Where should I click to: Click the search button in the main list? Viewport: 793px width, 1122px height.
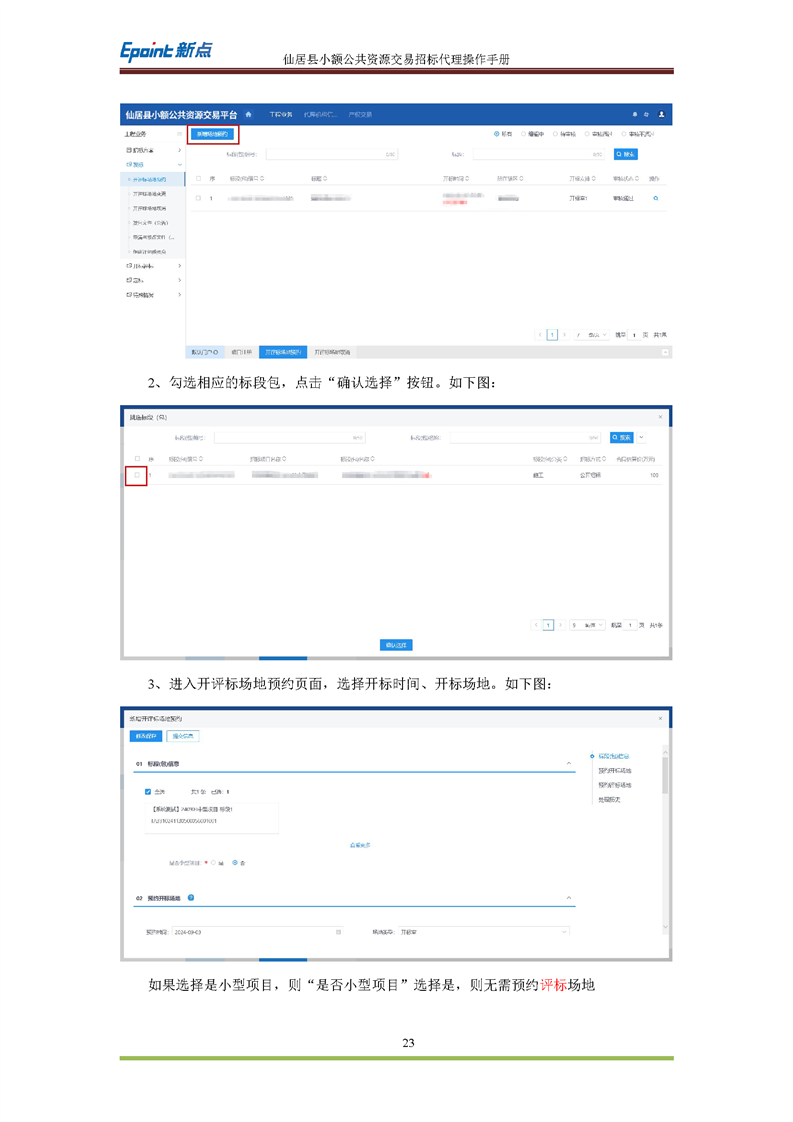tap(626, 155)
